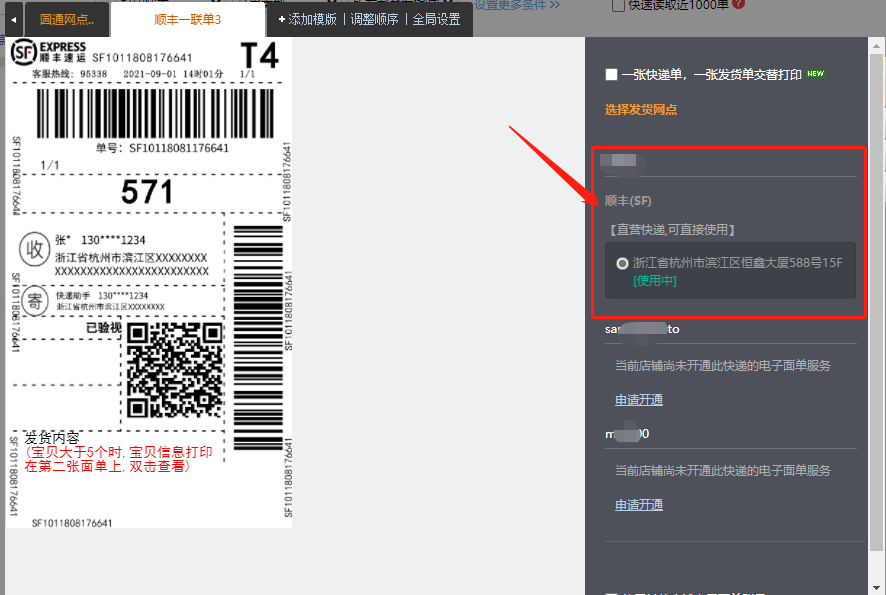The width and height of the screenshot is (886, 595).
Task: Click the green NEW badge
Action: [816, 75]
